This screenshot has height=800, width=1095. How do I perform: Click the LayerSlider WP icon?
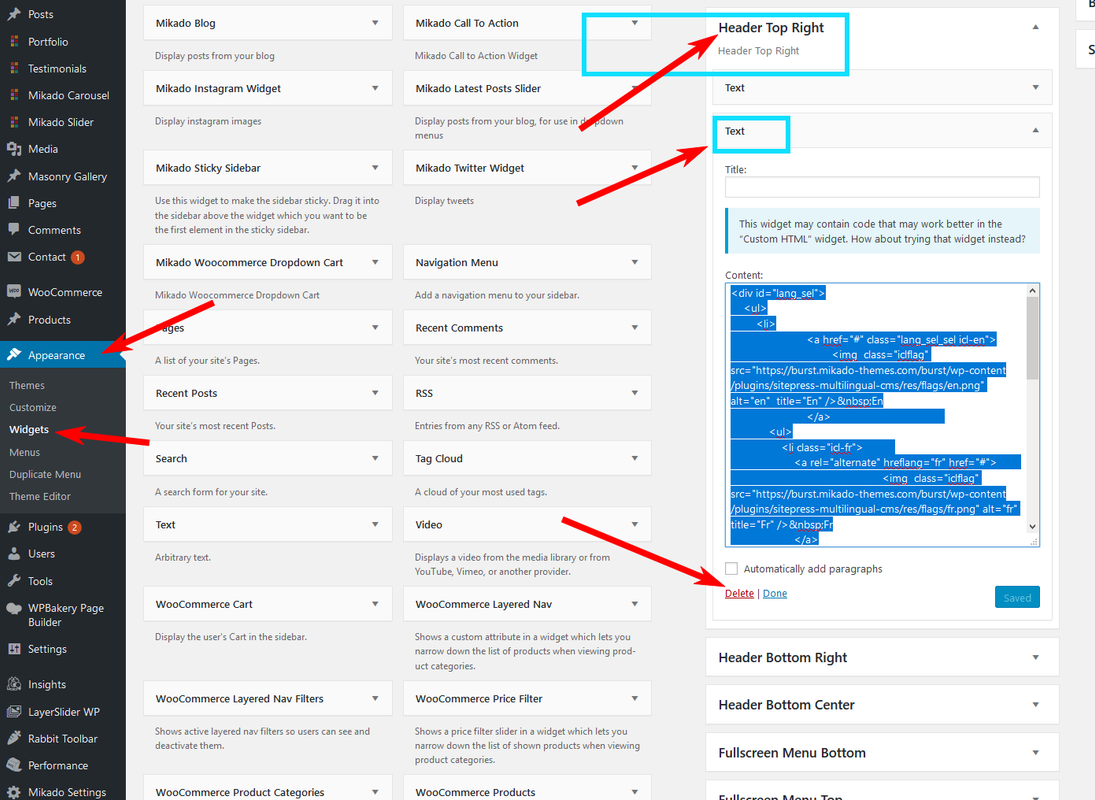(14, 712)
